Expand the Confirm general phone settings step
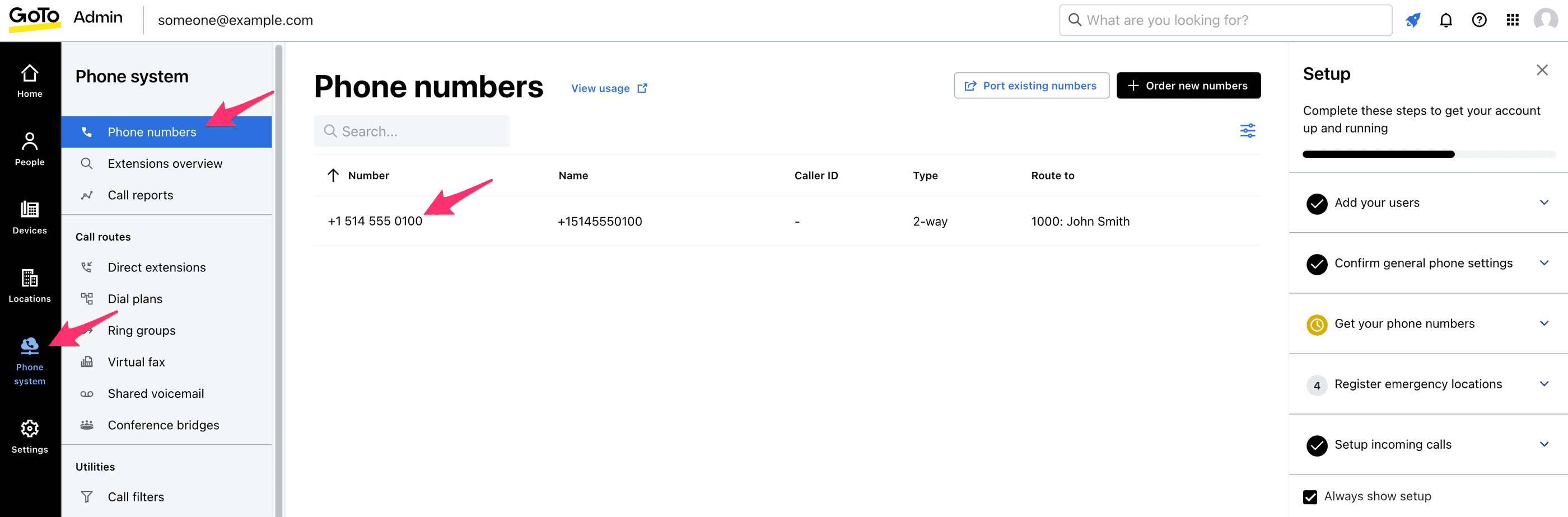The width and height of the screenshot is (1568, 517). click(1544, 263)
